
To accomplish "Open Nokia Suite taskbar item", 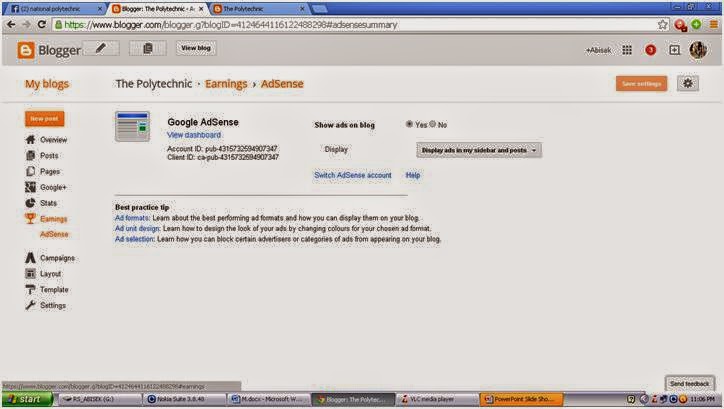I will [x=184, y=399].
